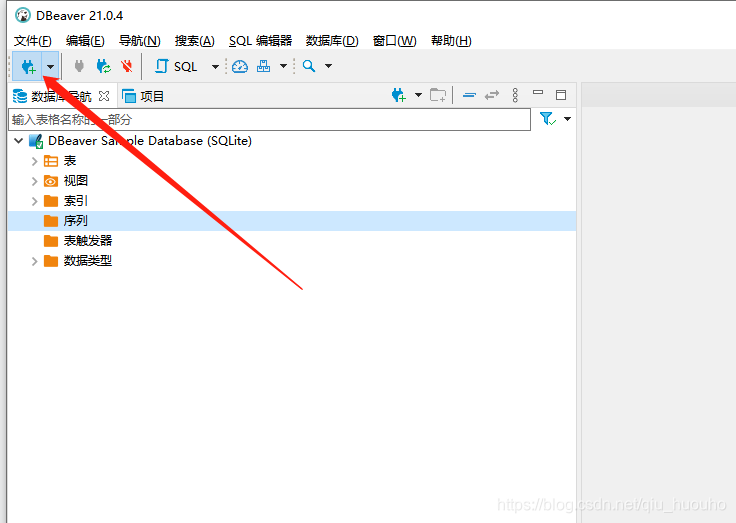Open dropdown arrow next to the diagram icon
The image size is (736, 523).
[x=283, y=66]
